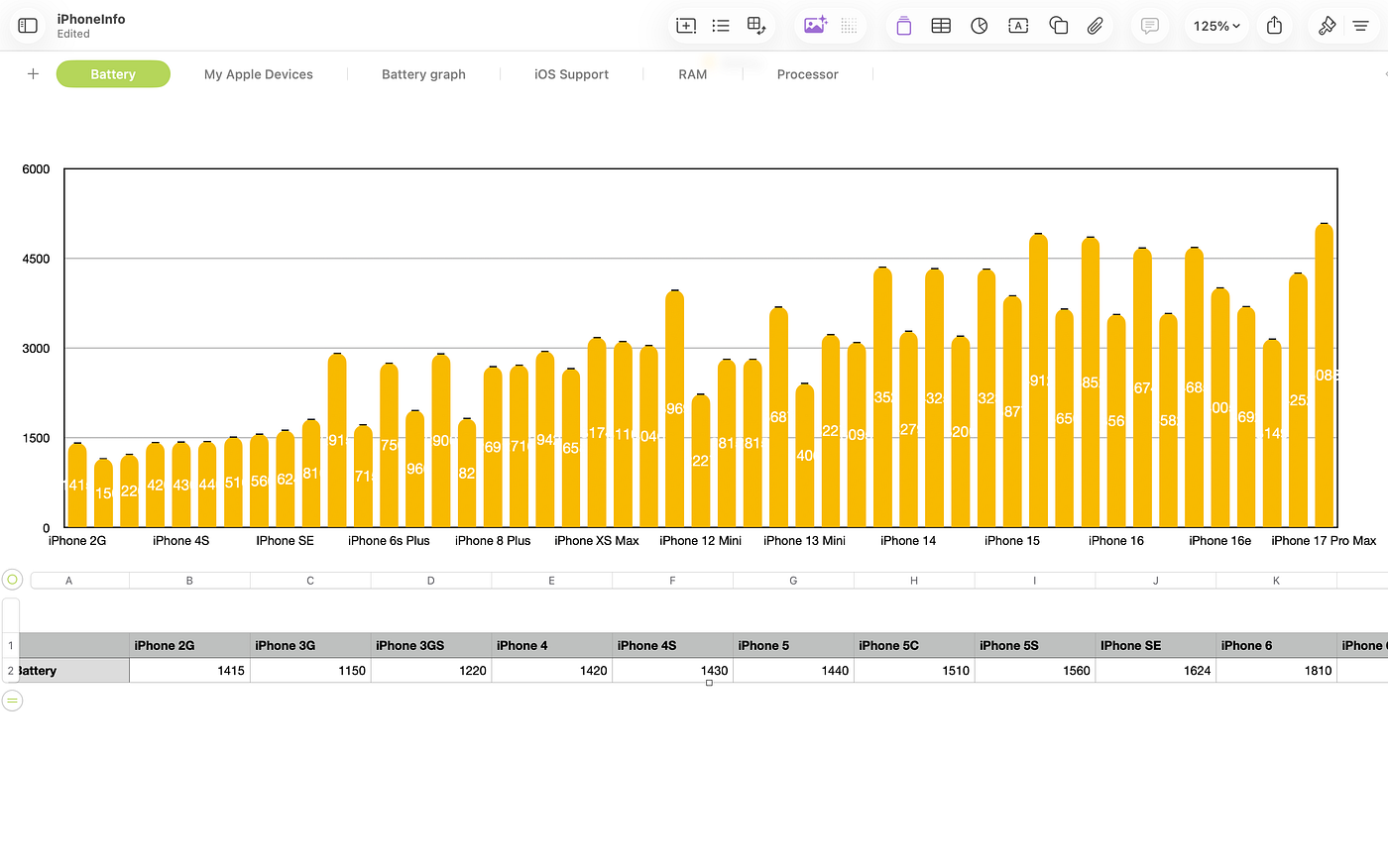The image size is (1388, 868).
Task: Select the iPhone 5C header cell
Action: (914, 645)
